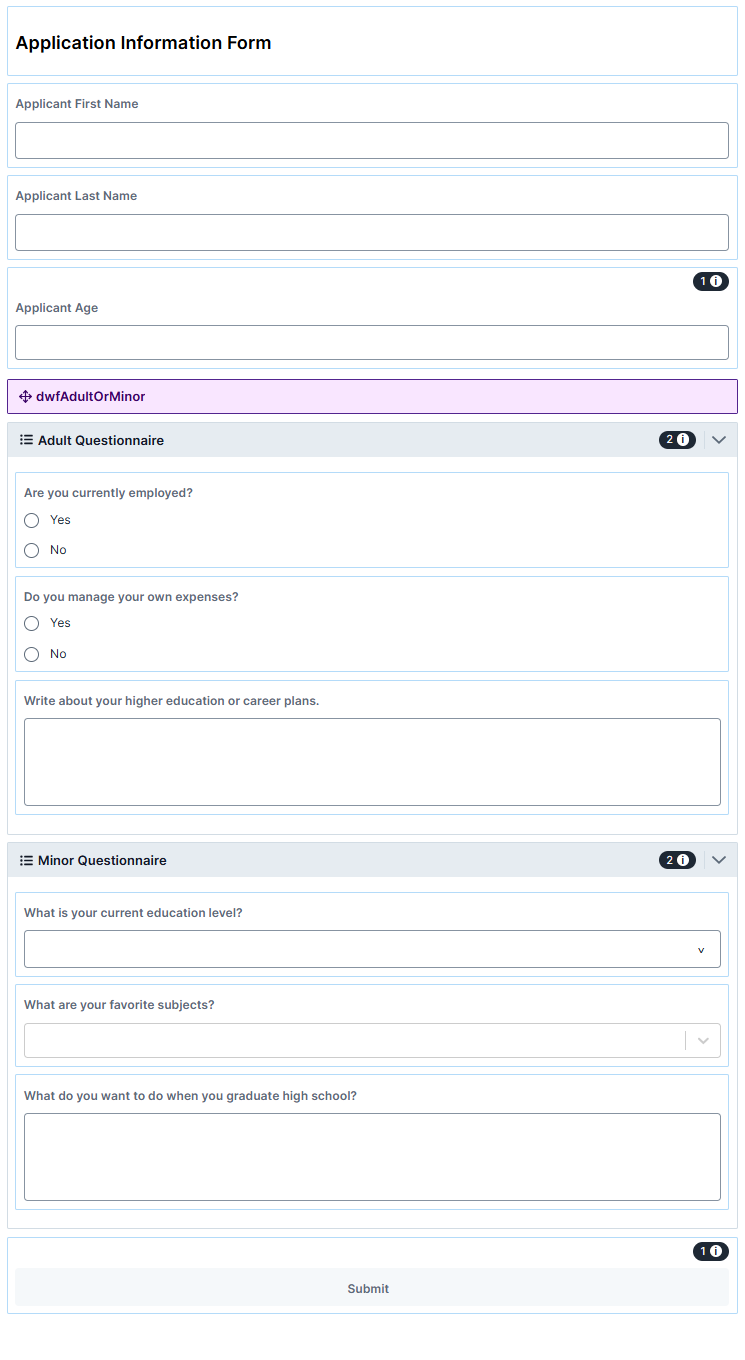This screenshot has width=745, height=1360.
Task: Collapse the Adult Questionnaire section
Action: click(x=718, y=439)
